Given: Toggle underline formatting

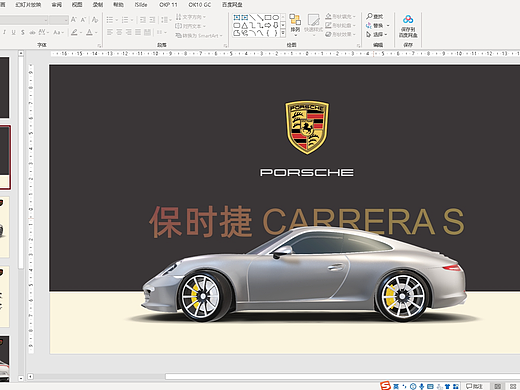Looking at the screenshot, I should coord(13,32).
